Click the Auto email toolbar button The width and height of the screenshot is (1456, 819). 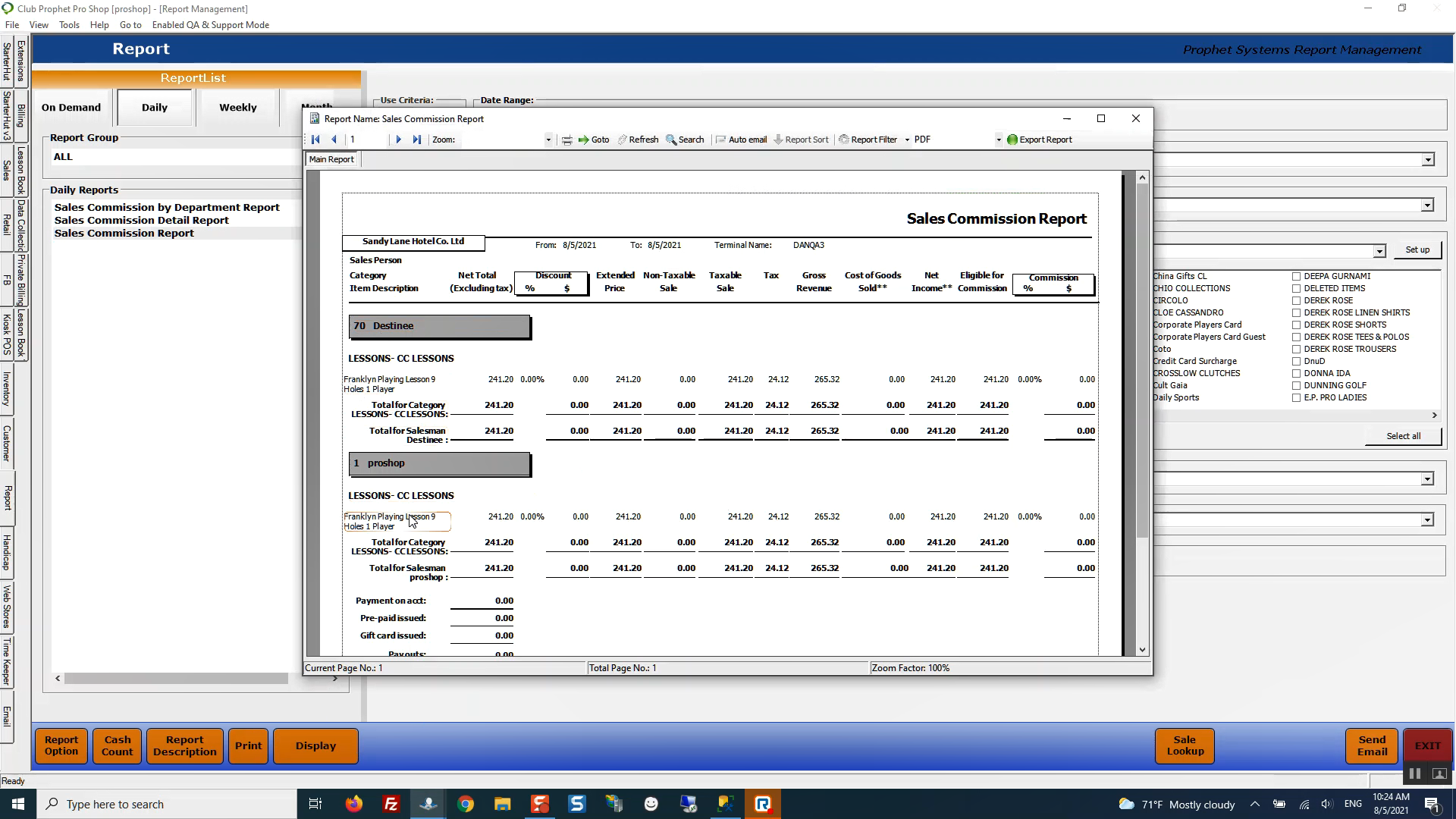[741, 140]
